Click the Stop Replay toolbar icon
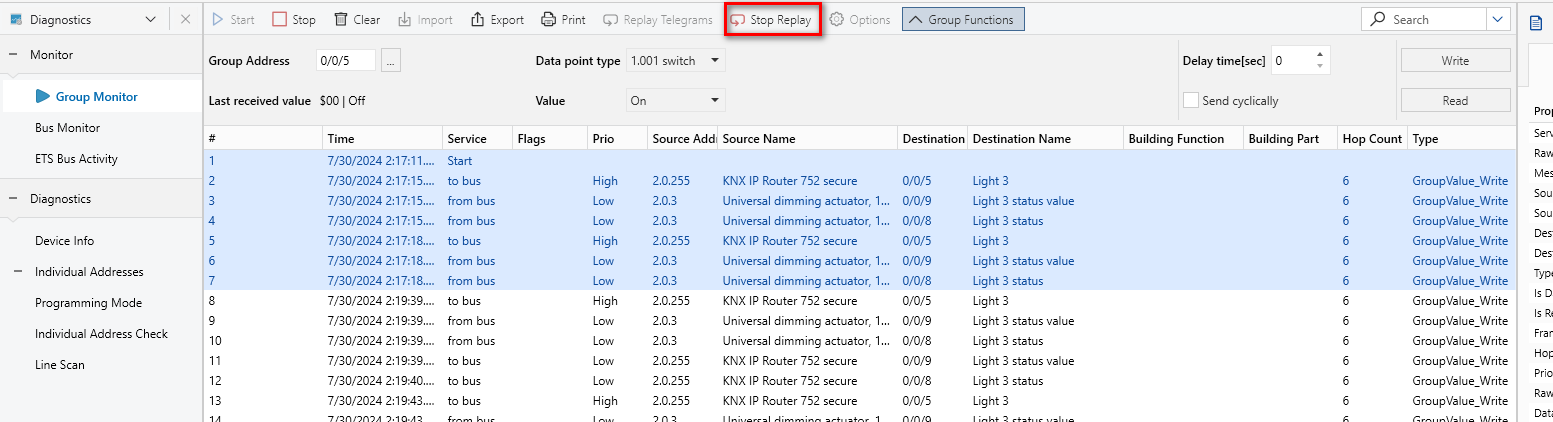This screenshot has height=422, width=1553. pyautogui.click(x=738, y=20)
